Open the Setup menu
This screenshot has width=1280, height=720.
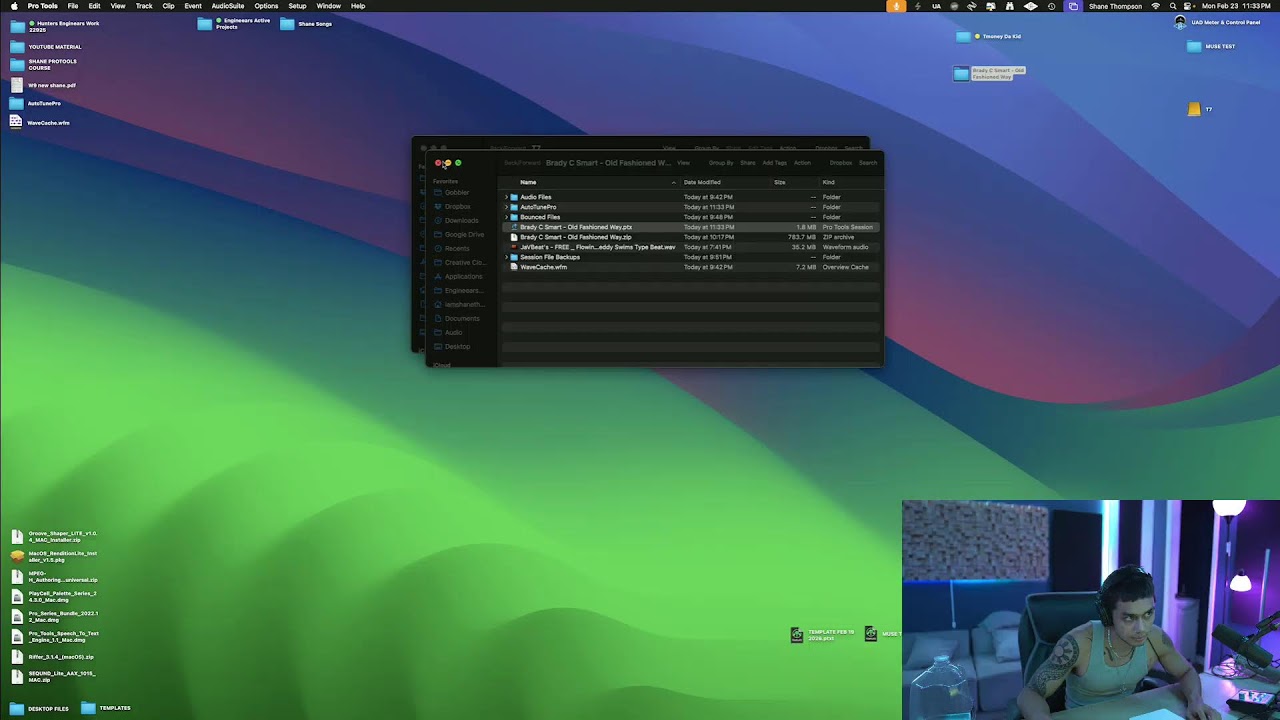pos(297,6)
